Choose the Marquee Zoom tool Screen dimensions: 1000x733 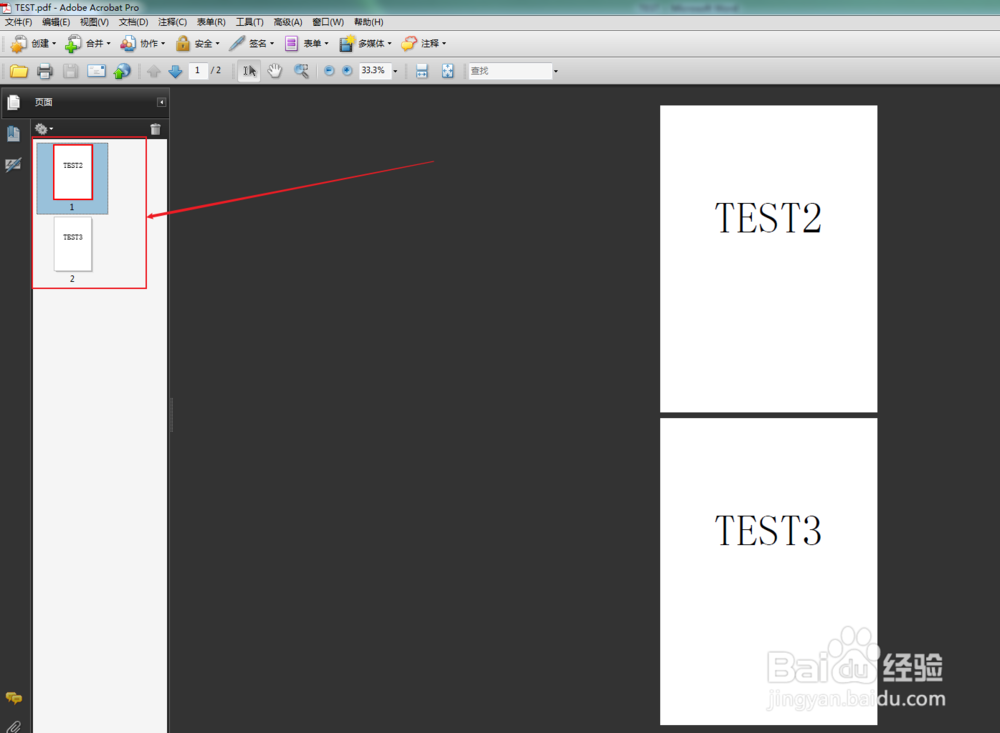point(301,71)
